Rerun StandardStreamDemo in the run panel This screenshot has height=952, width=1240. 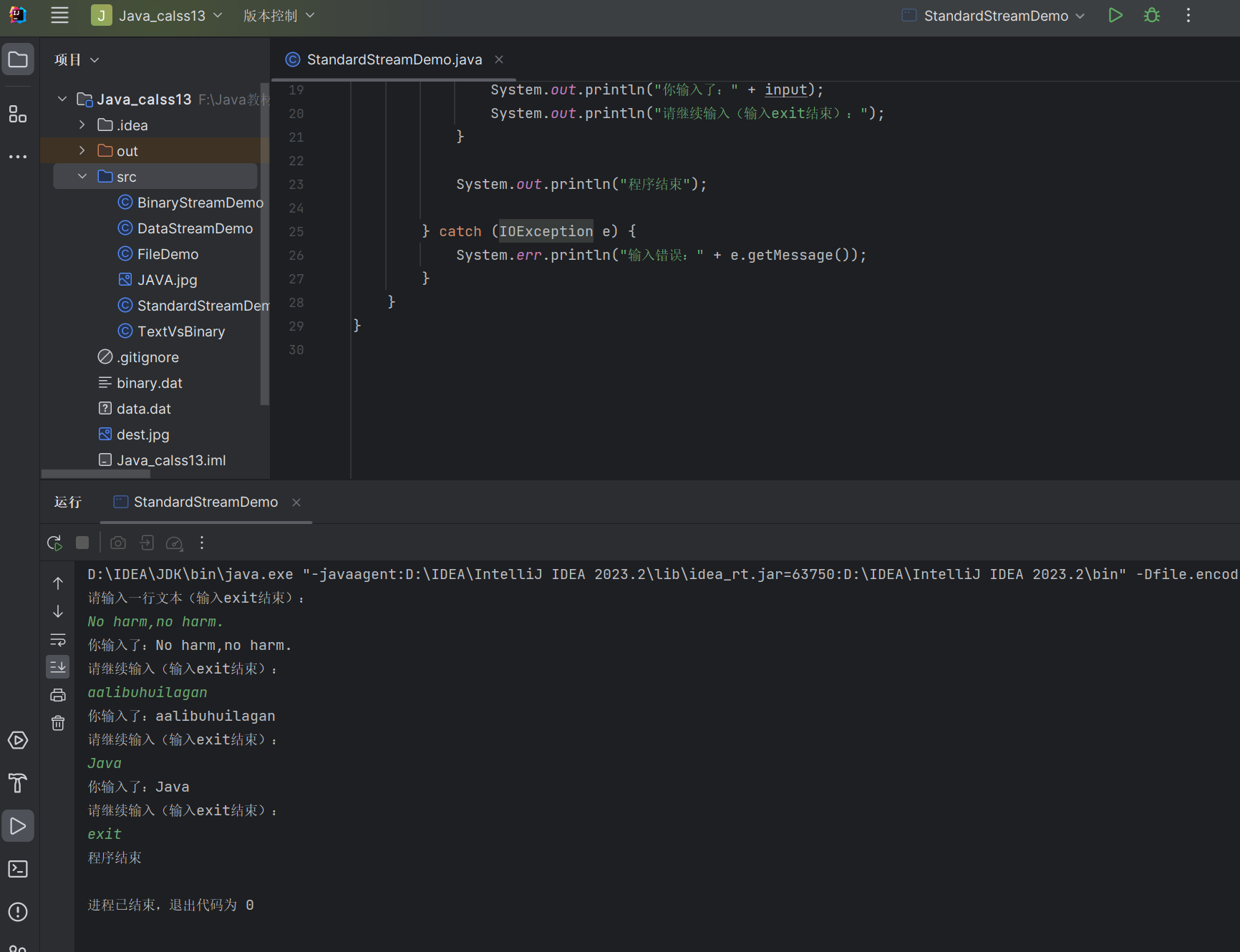click(54, 543)
